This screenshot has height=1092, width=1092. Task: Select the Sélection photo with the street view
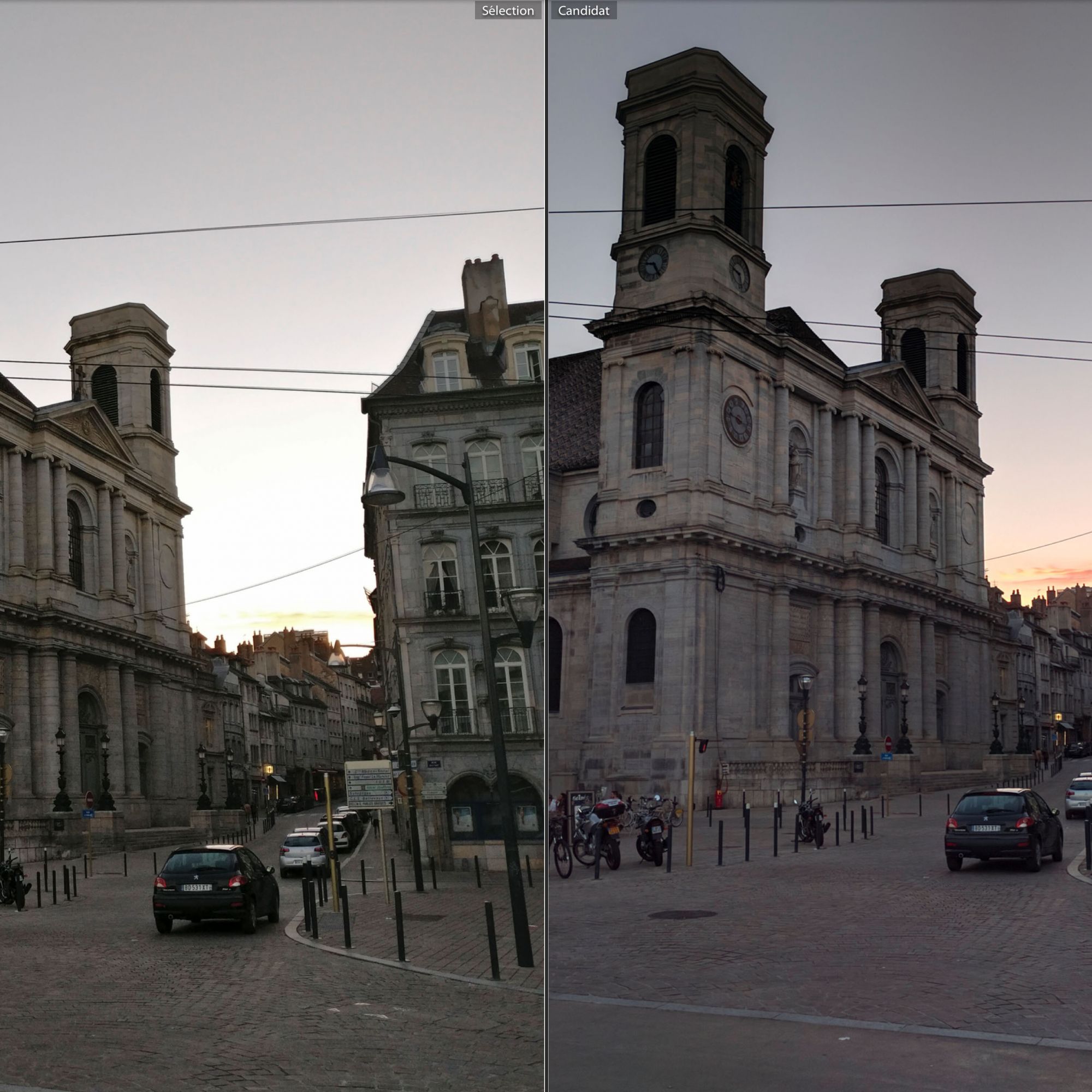(272, 546)
